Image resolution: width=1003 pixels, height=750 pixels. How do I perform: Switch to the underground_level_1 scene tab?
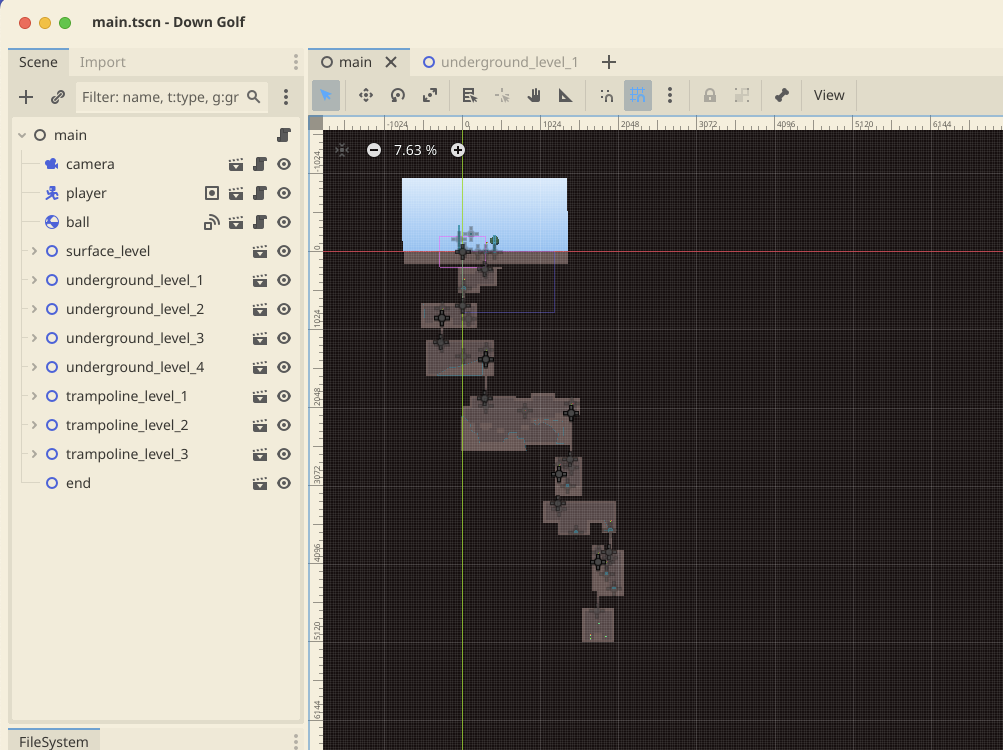(500, 62)
